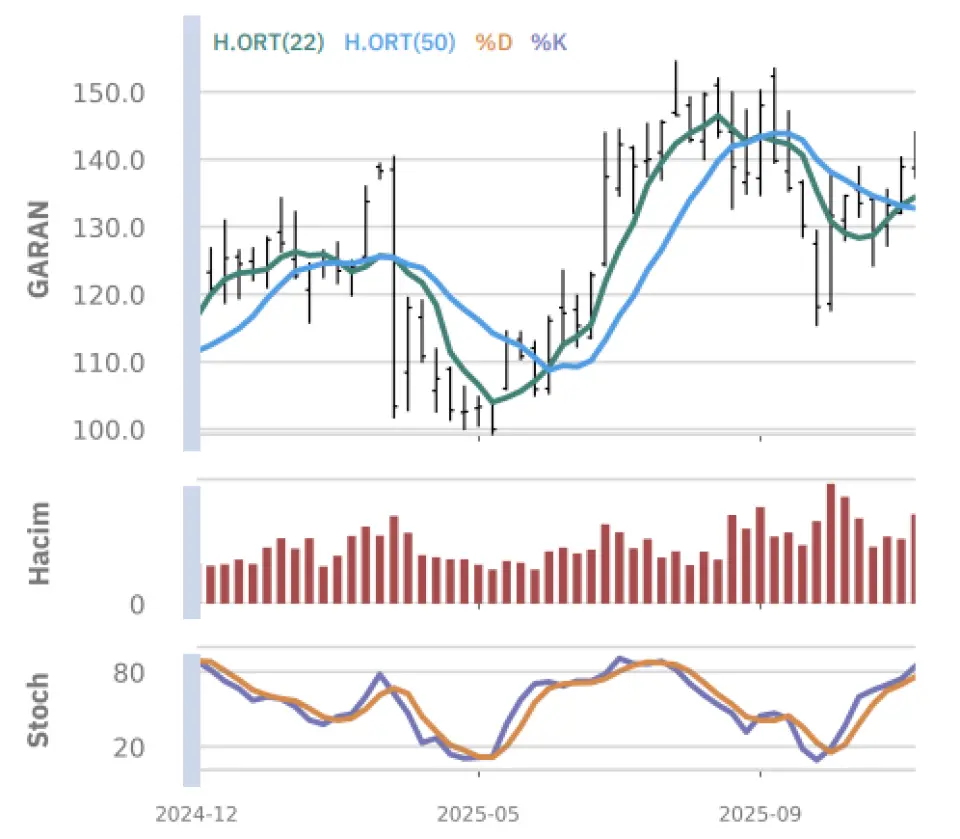Click the 110.0 price level label
Viewport: 960px width, 839px height.
(110, 363)
